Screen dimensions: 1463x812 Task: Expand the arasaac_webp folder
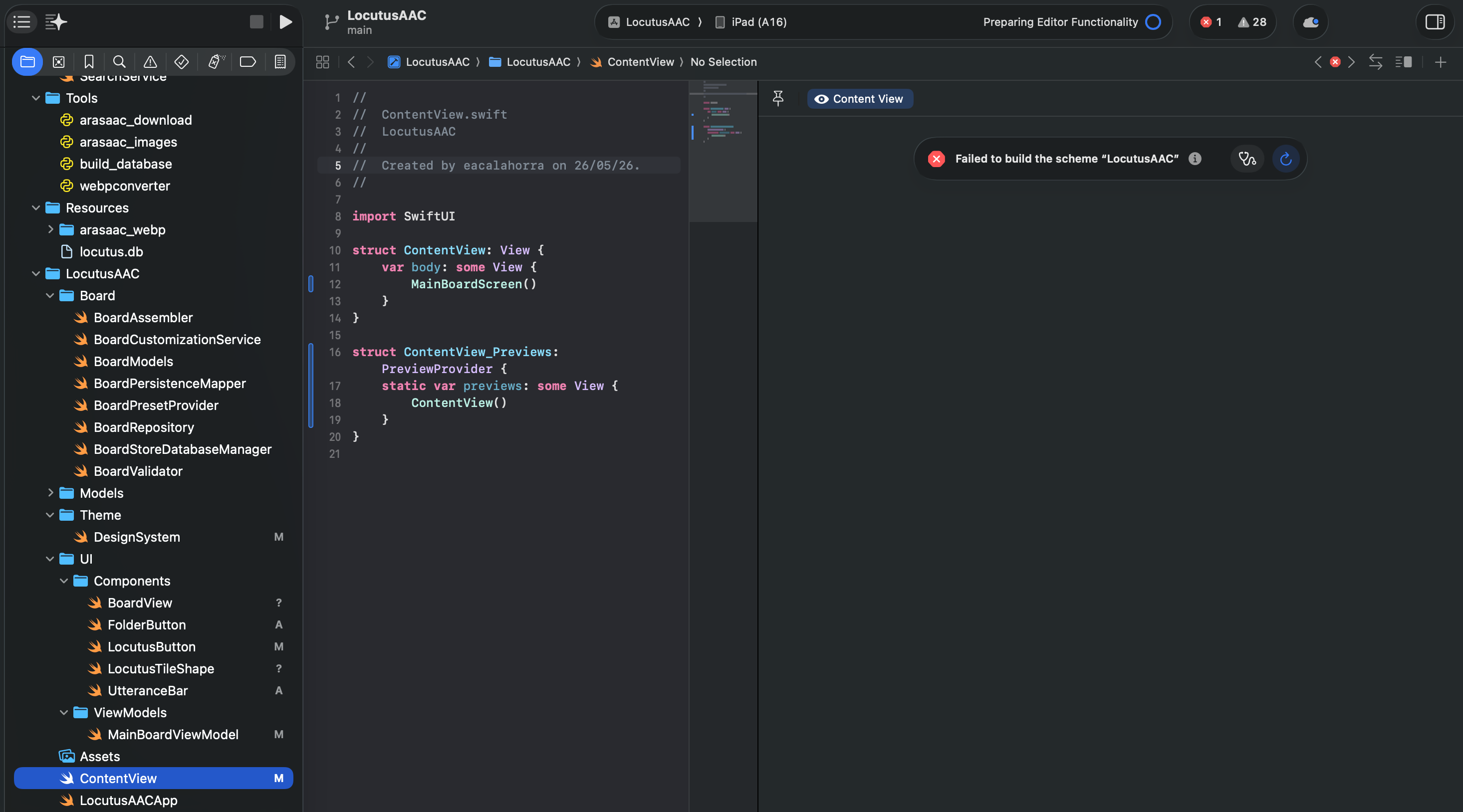click(x=50, y=229)
